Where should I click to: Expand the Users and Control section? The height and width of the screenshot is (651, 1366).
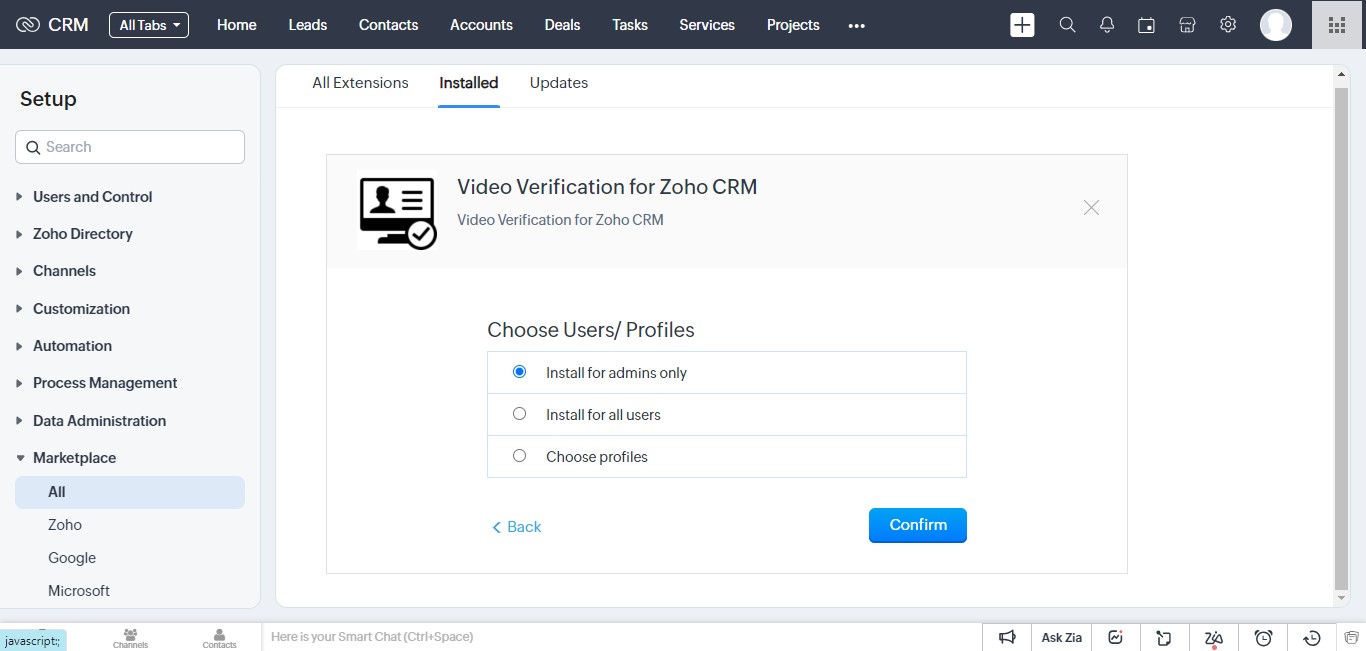coord(92,197)
